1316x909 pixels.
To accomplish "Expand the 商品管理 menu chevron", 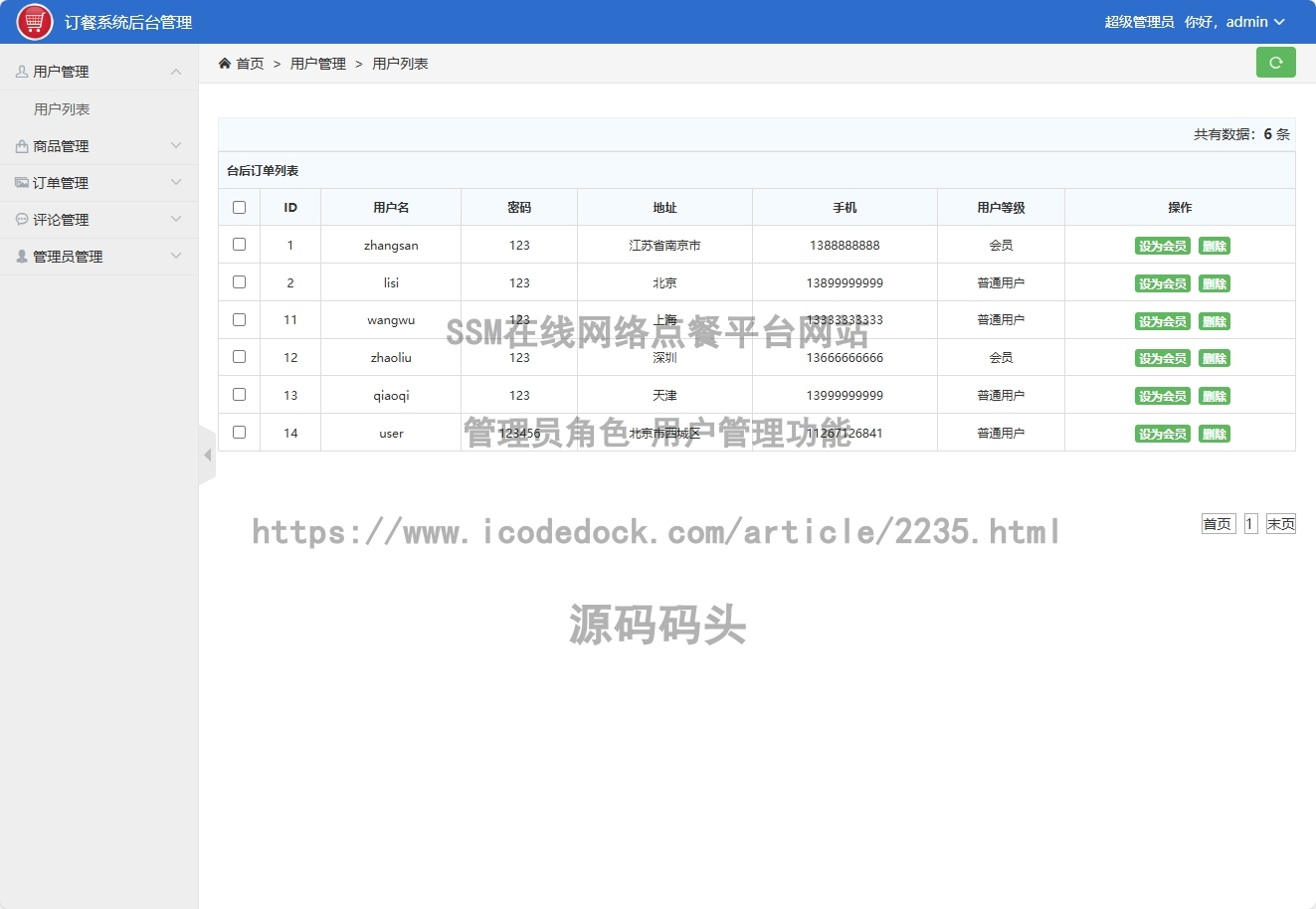I will [x=176, y=146].
